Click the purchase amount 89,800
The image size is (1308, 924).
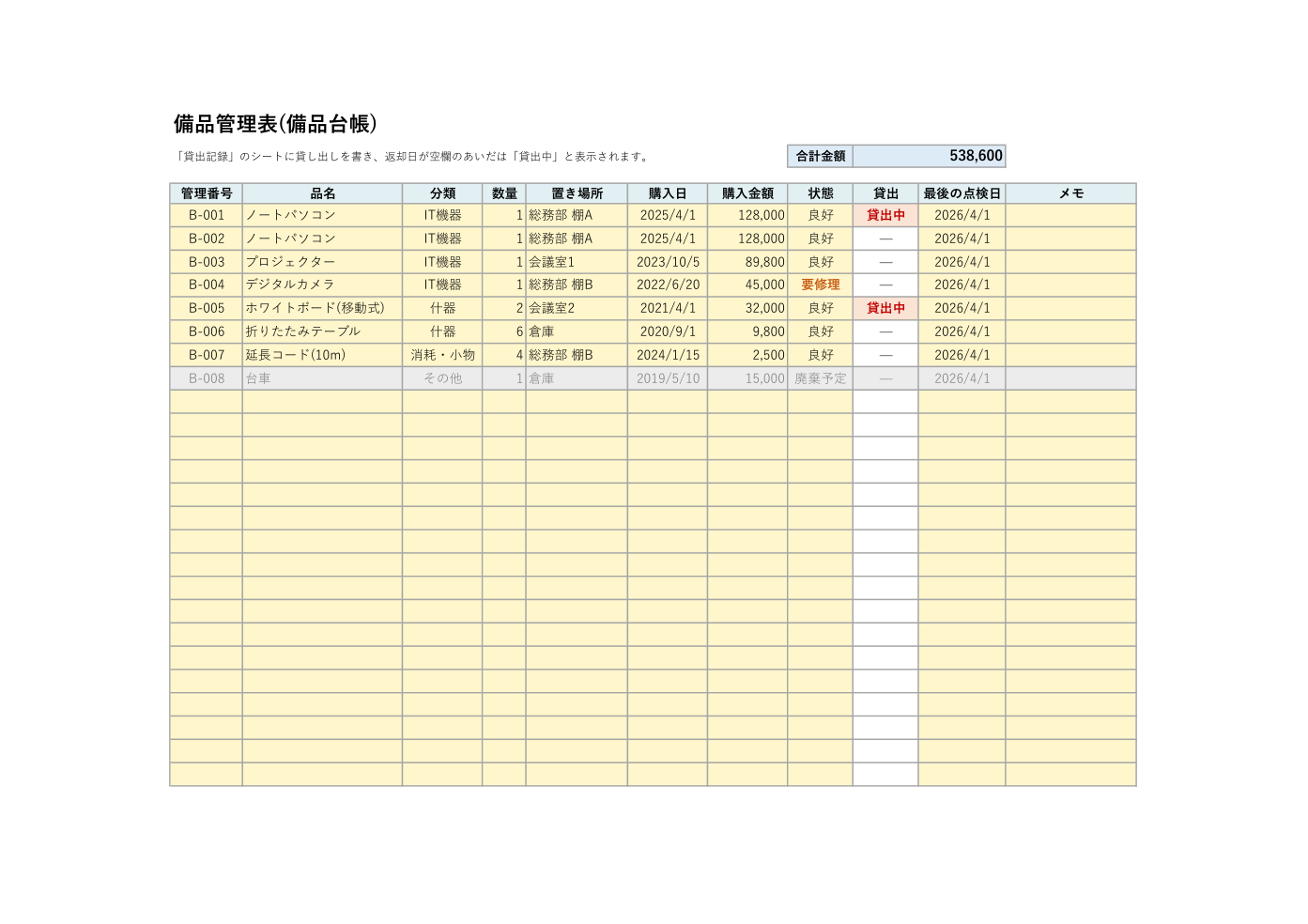[747, 262]
